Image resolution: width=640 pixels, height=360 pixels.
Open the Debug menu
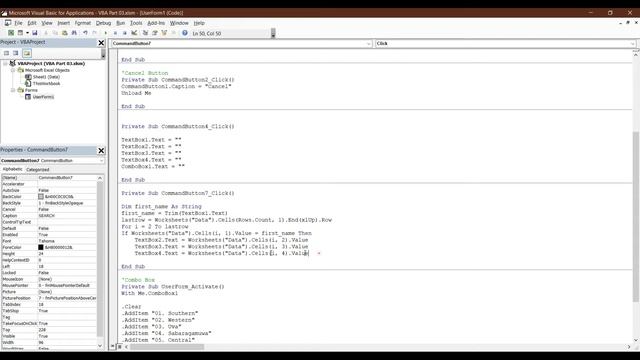click(103, 23)
